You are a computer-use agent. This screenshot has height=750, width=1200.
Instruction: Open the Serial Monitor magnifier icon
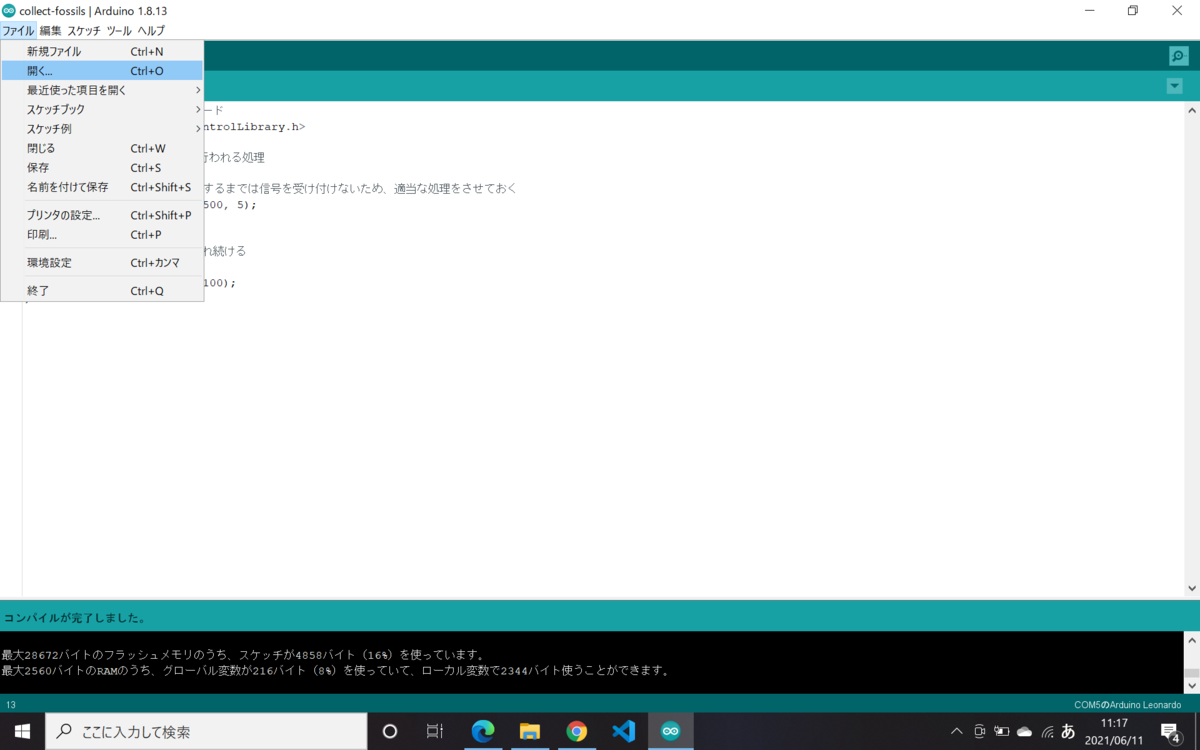[1179, 56]
